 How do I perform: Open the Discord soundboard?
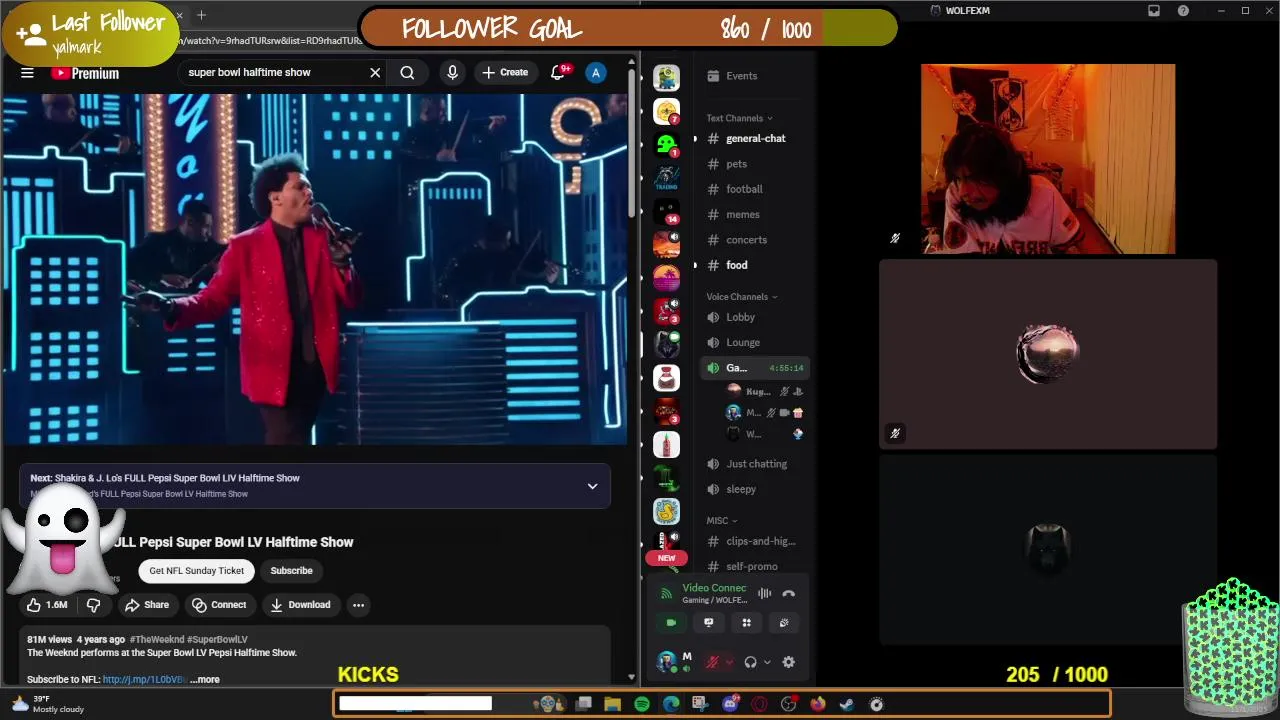tap(784, 622)
